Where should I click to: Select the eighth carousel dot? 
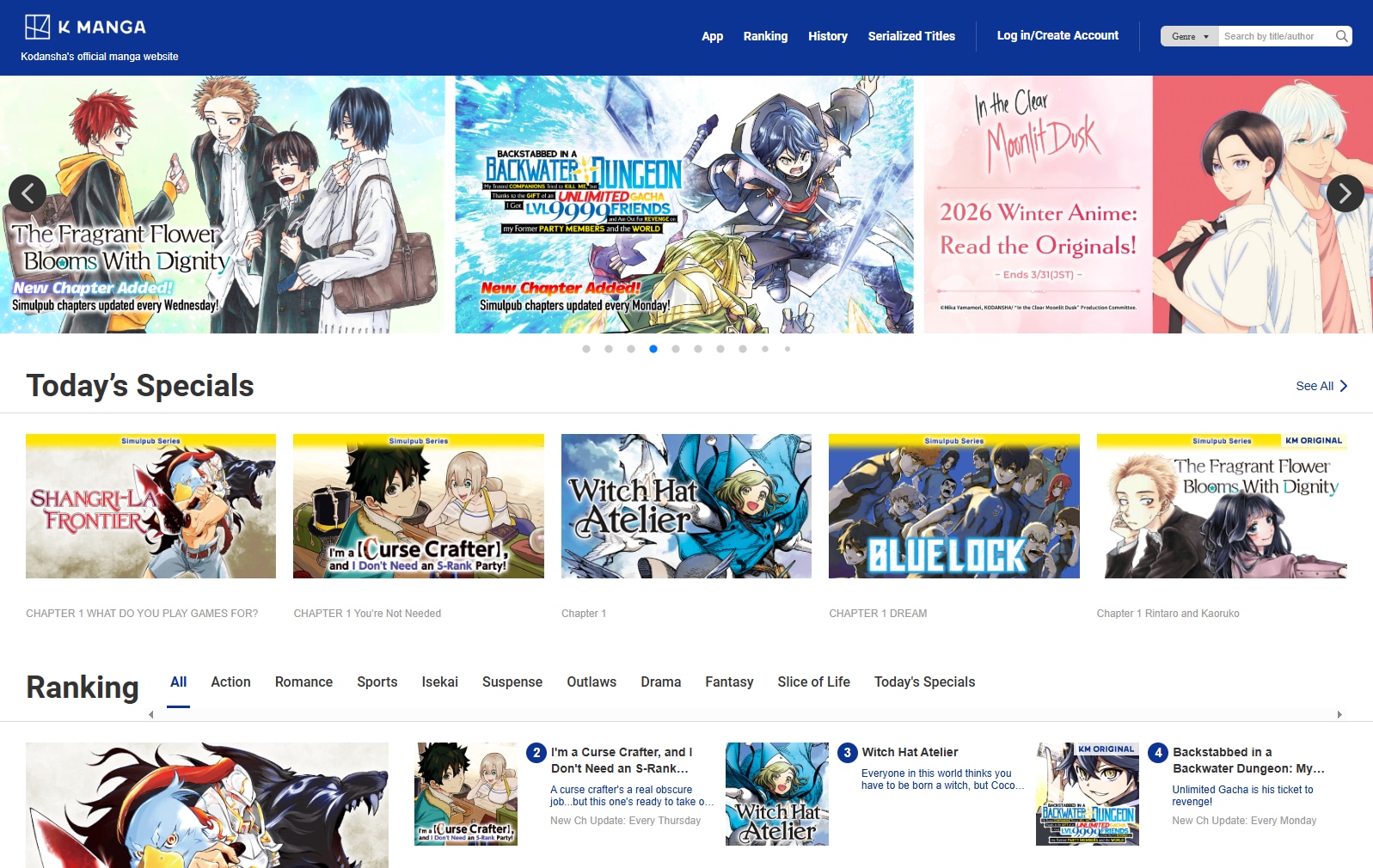click(743, 349)
